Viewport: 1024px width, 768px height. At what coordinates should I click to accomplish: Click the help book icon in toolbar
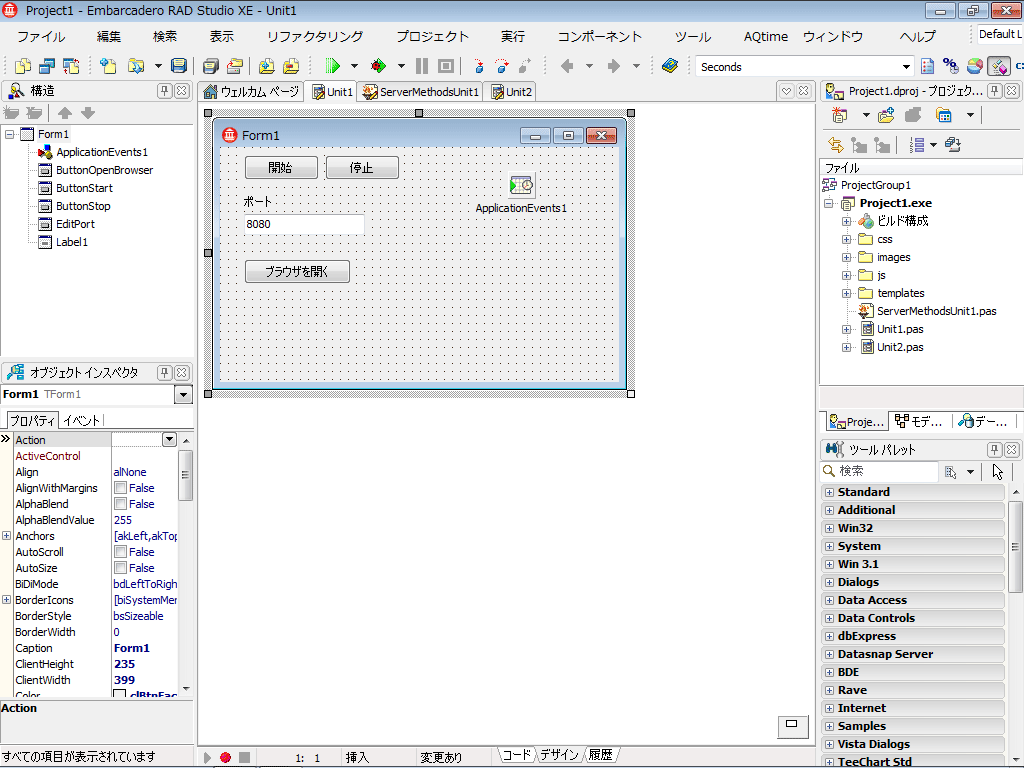[670, 66]
